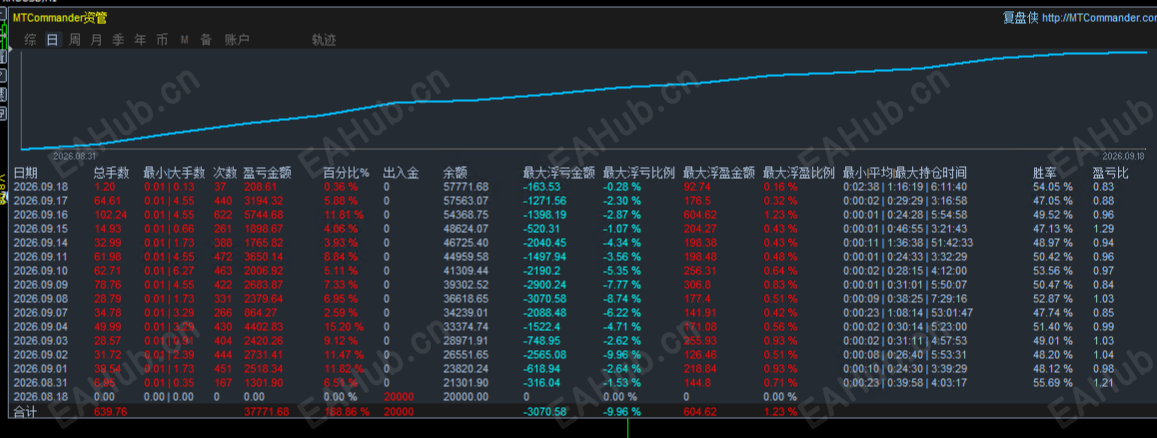
Task: Select the 季 quarterly tab
Action: coord(118,40)
